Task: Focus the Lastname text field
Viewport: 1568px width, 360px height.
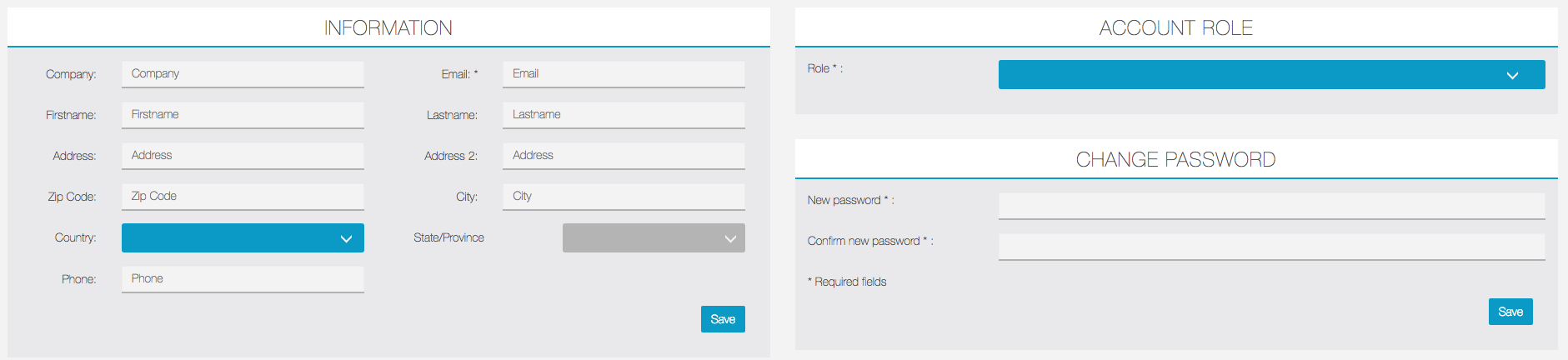Action: point(623,115)
